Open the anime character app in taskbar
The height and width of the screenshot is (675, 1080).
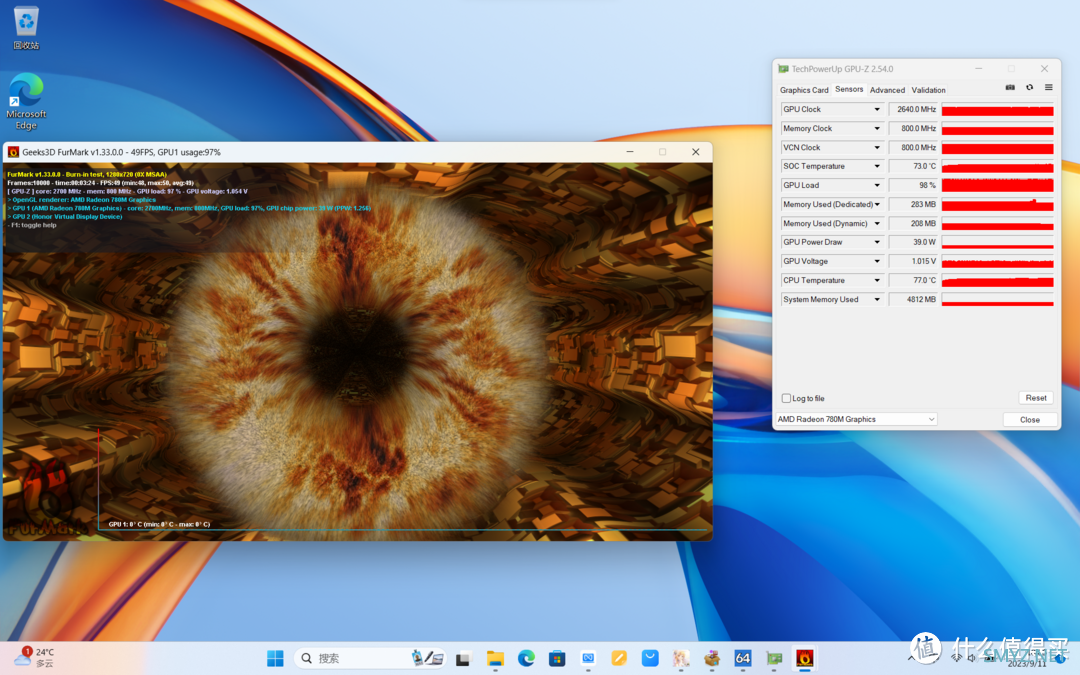pos(681,658)
